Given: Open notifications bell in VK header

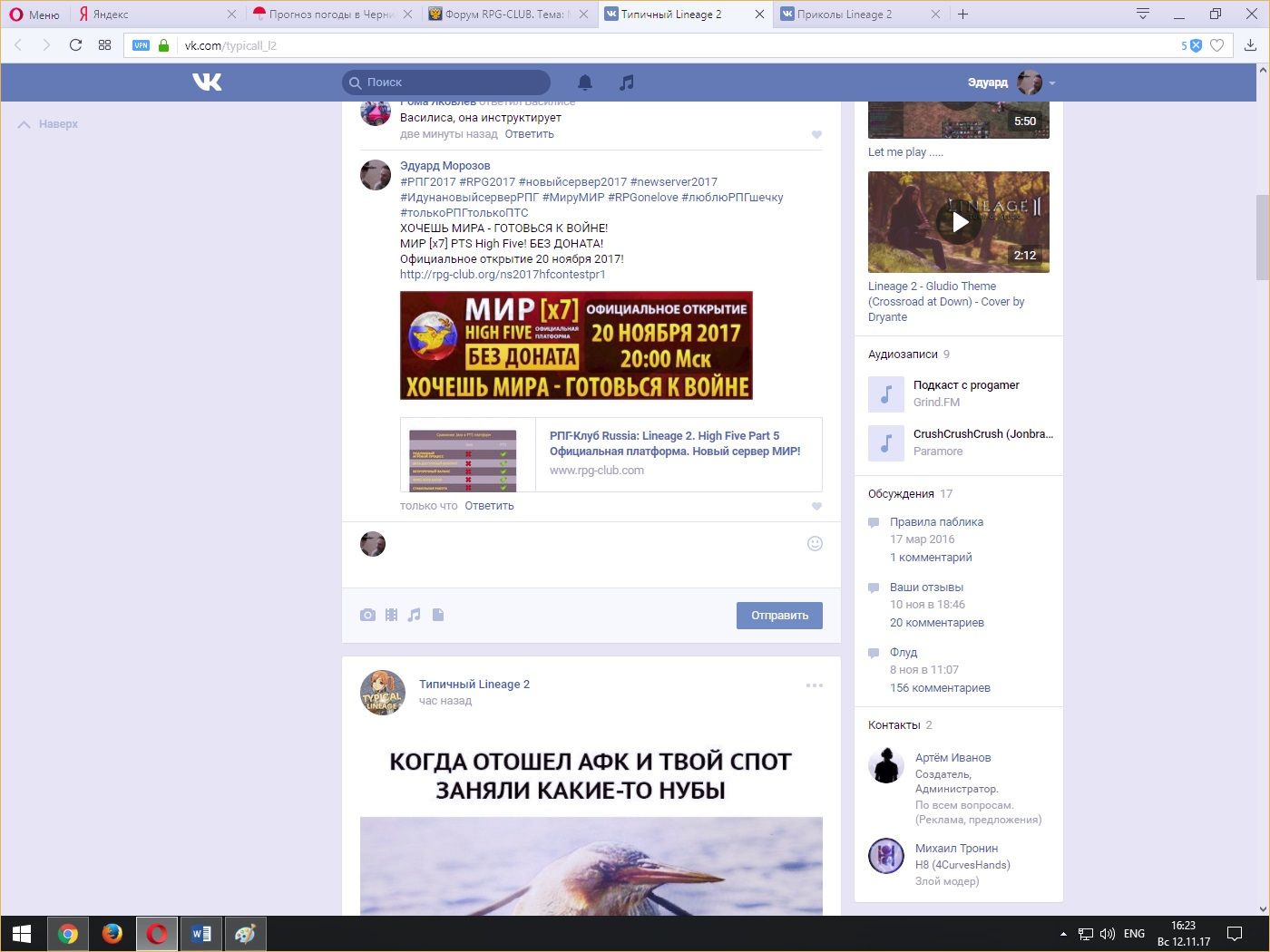Looking at the screenshot, I should 585,83.
